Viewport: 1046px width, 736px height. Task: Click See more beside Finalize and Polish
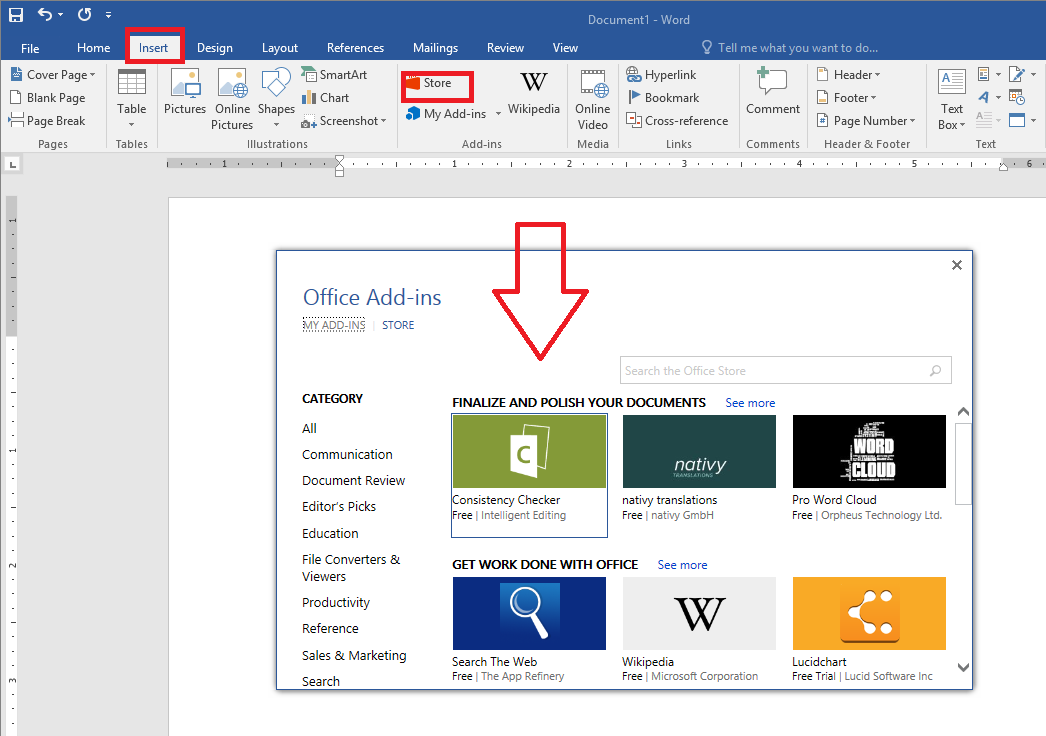(750, 403)
